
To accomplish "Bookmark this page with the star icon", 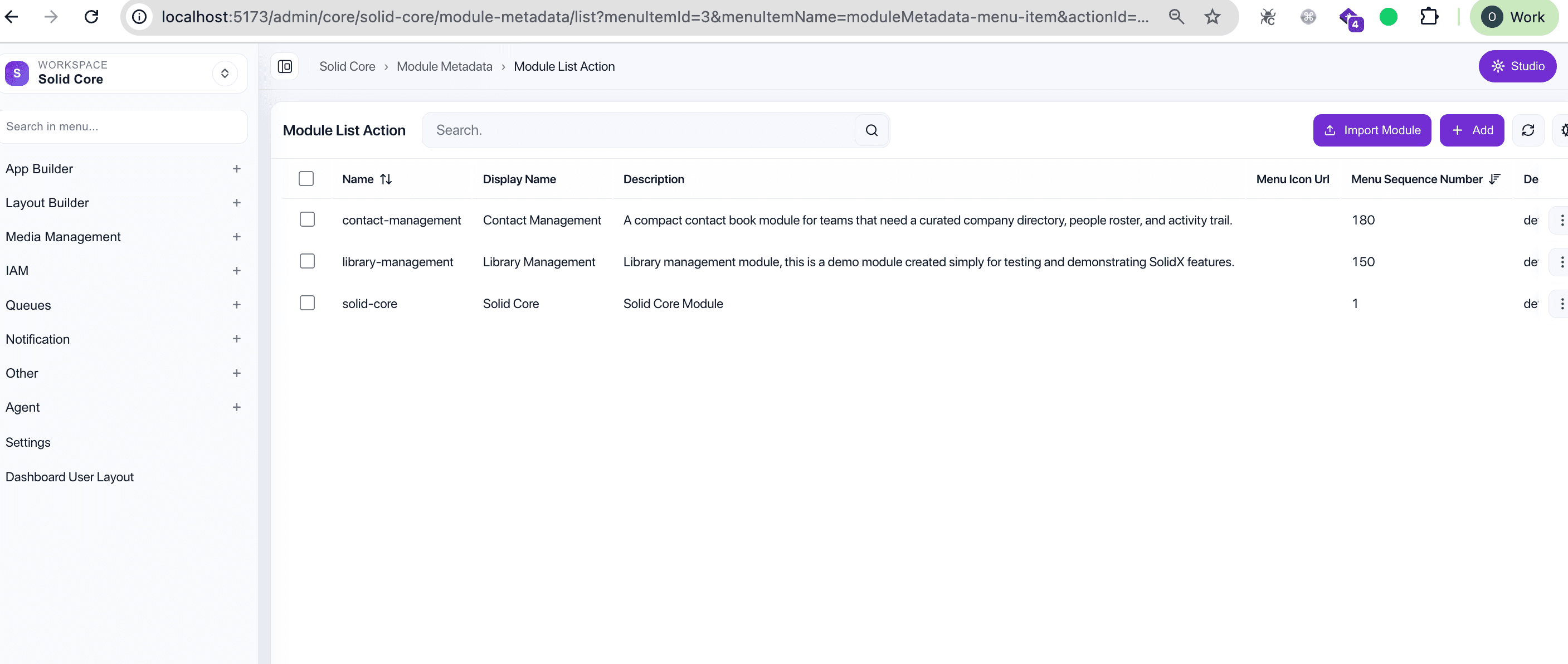I will (x=1212, y=16).
